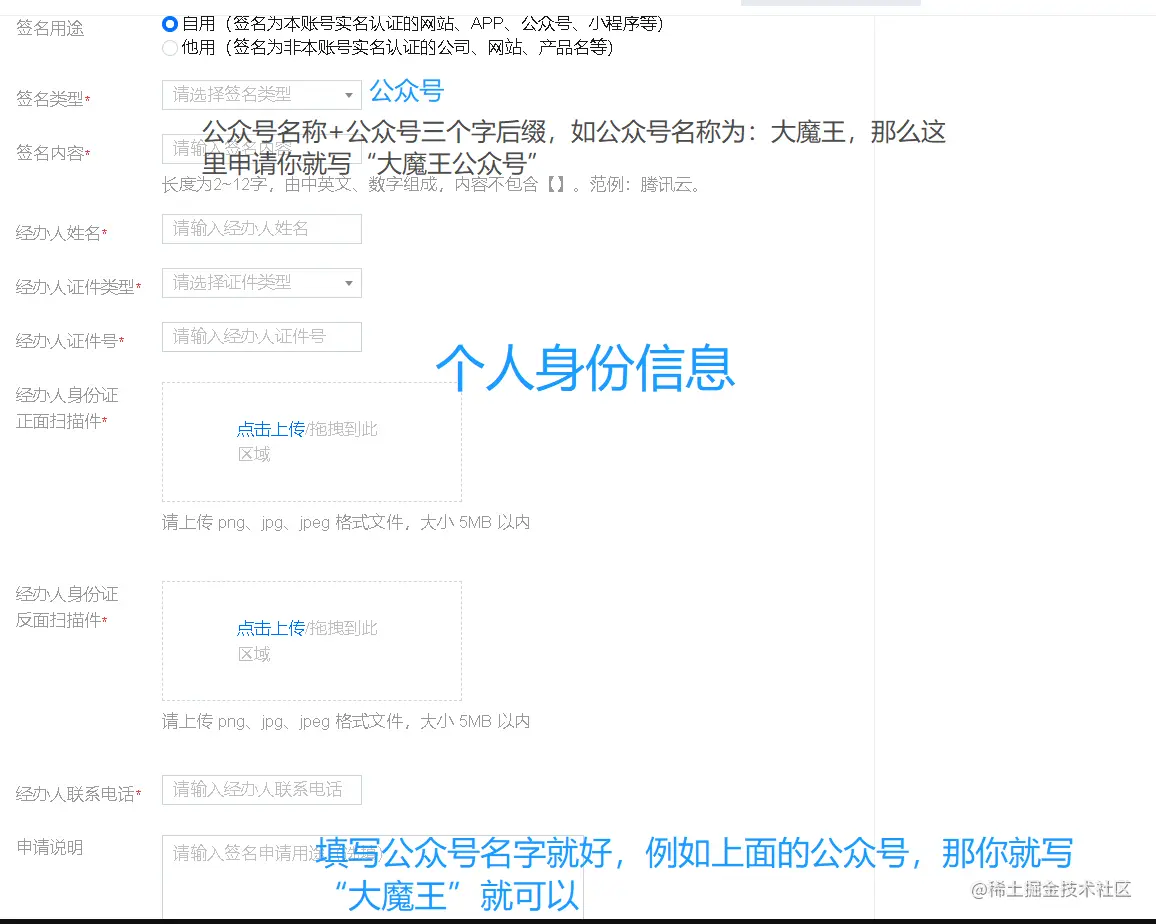Select the 自用 radio button
Screen dimensions: 1156x924
pos(169,24)
